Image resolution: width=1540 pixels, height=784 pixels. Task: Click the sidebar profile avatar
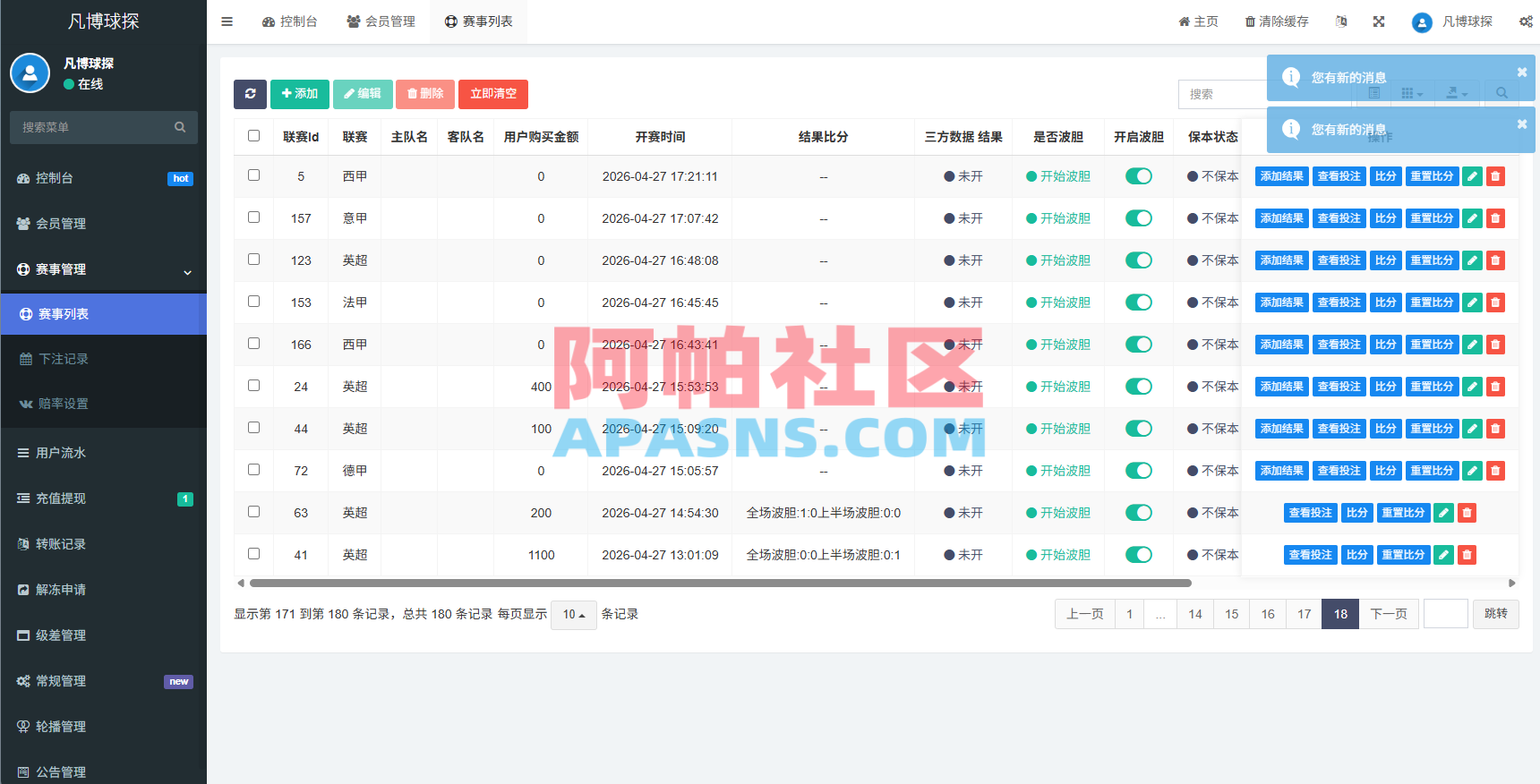(x=30, y=73)
